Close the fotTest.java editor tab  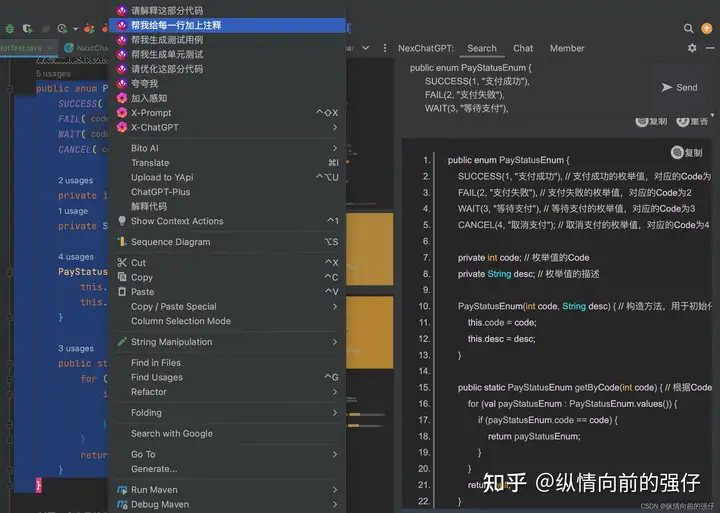50,48
